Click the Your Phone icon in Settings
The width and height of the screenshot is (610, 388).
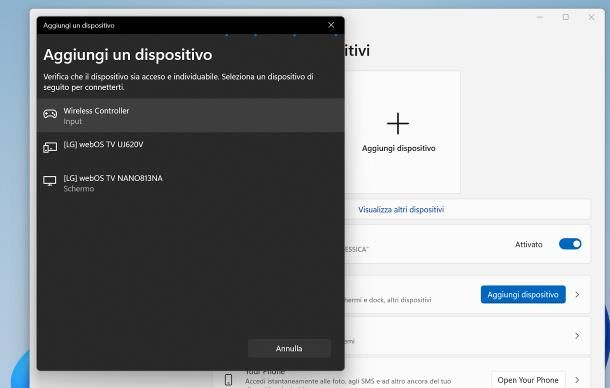pos(229,379)
